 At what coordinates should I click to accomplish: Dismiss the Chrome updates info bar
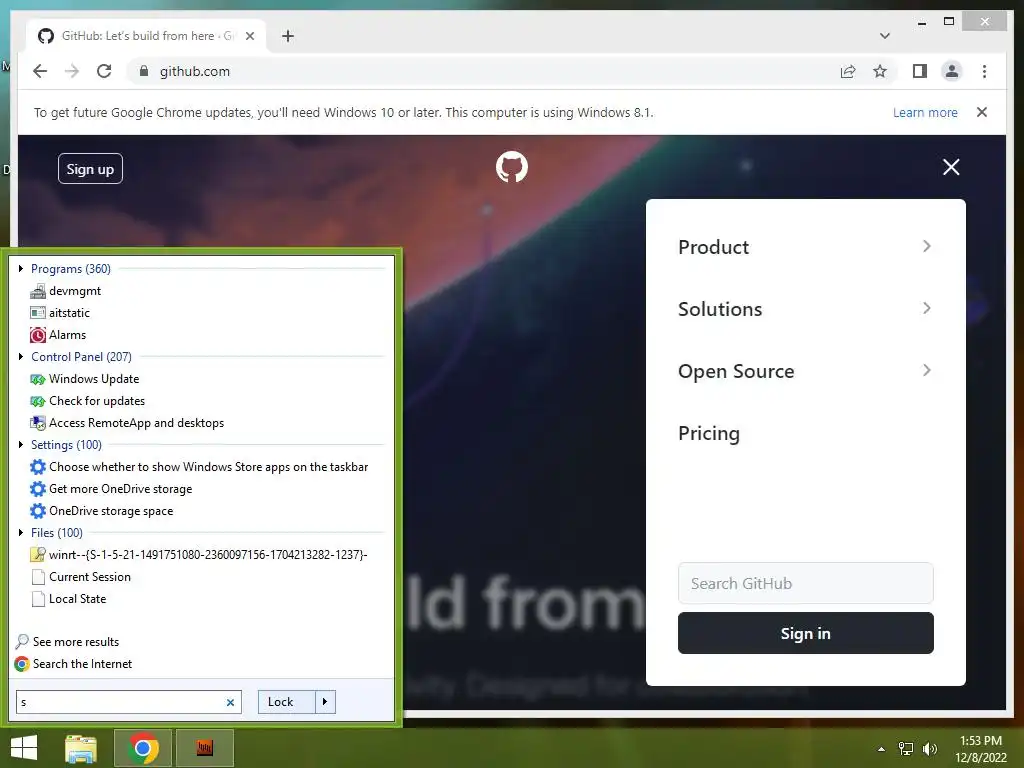pos(982,112)
